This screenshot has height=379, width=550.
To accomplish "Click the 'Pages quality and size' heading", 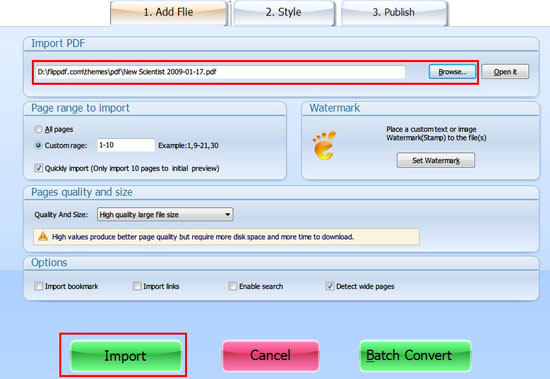I will coord(82,192).
